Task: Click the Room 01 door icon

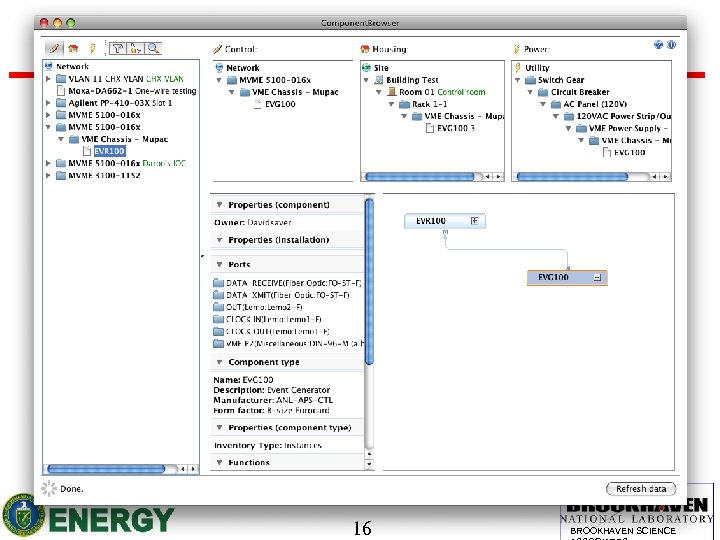Action: point(392,92)
